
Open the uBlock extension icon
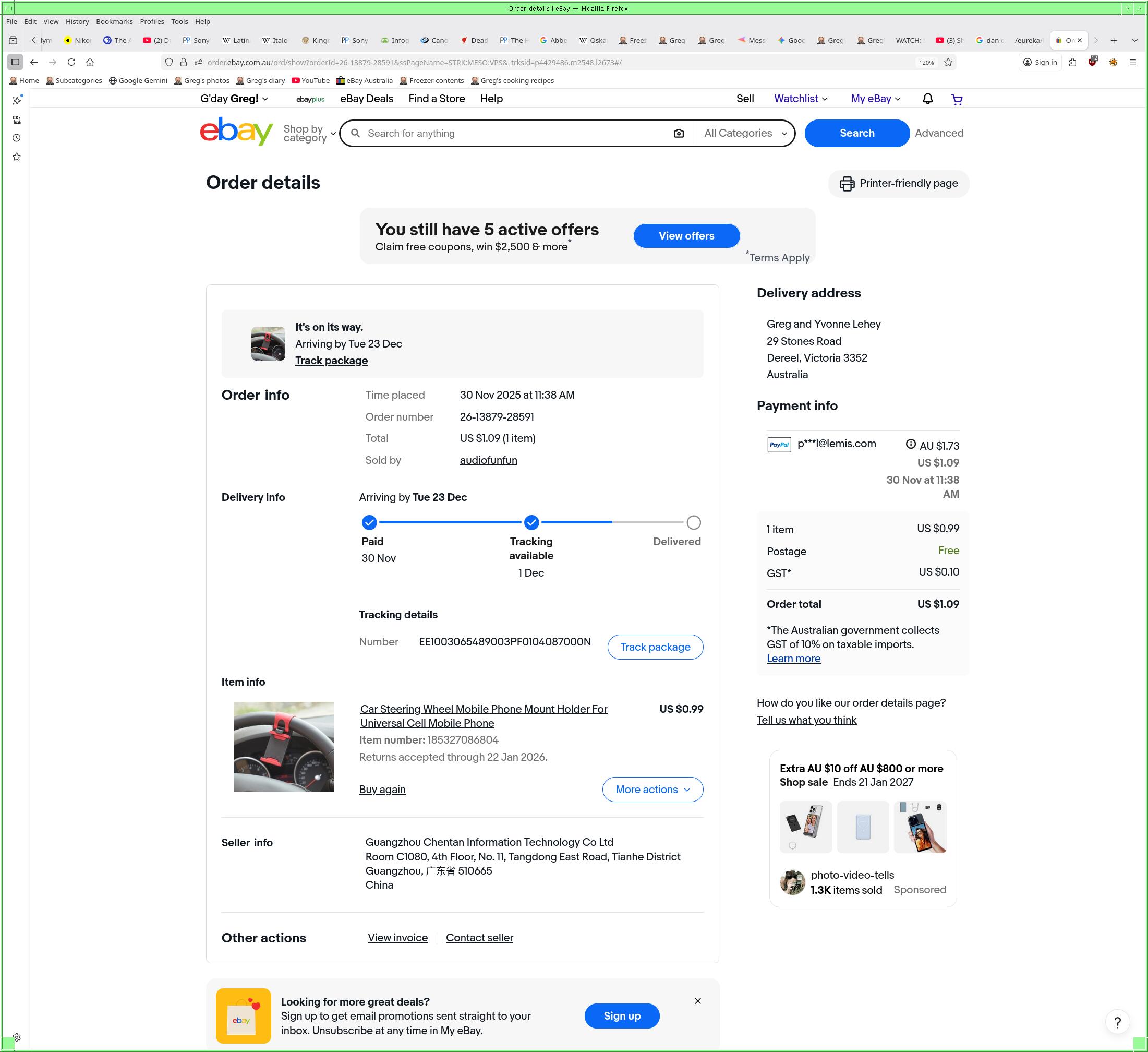[x=1092, y=62]
